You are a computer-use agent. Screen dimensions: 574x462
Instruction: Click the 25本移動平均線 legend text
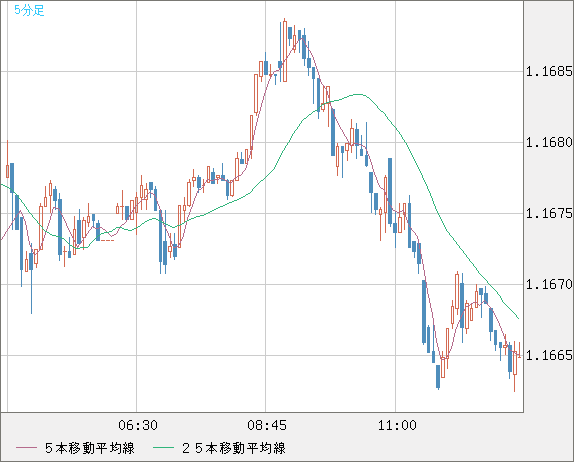tap(234, 448)
